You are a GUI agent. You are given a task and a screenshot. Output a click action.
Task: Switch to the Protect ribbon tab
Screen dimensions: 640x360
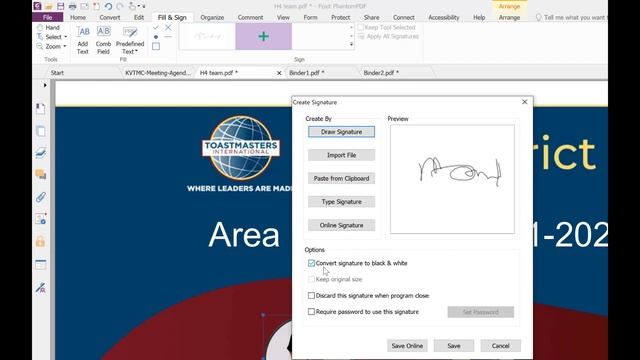(x=340, y=18)
